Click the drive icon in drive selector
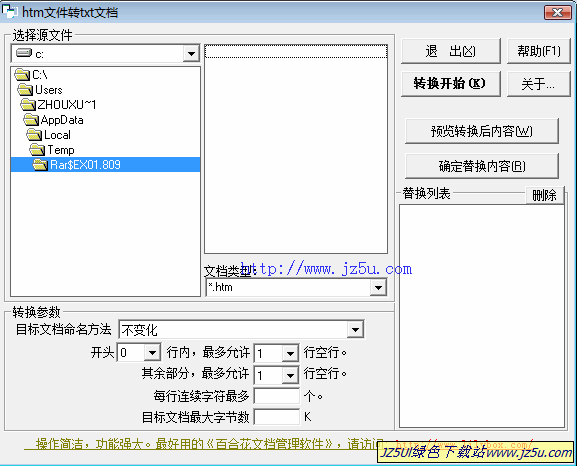This screenshot has height=466, width=577. tap(24, 53)
